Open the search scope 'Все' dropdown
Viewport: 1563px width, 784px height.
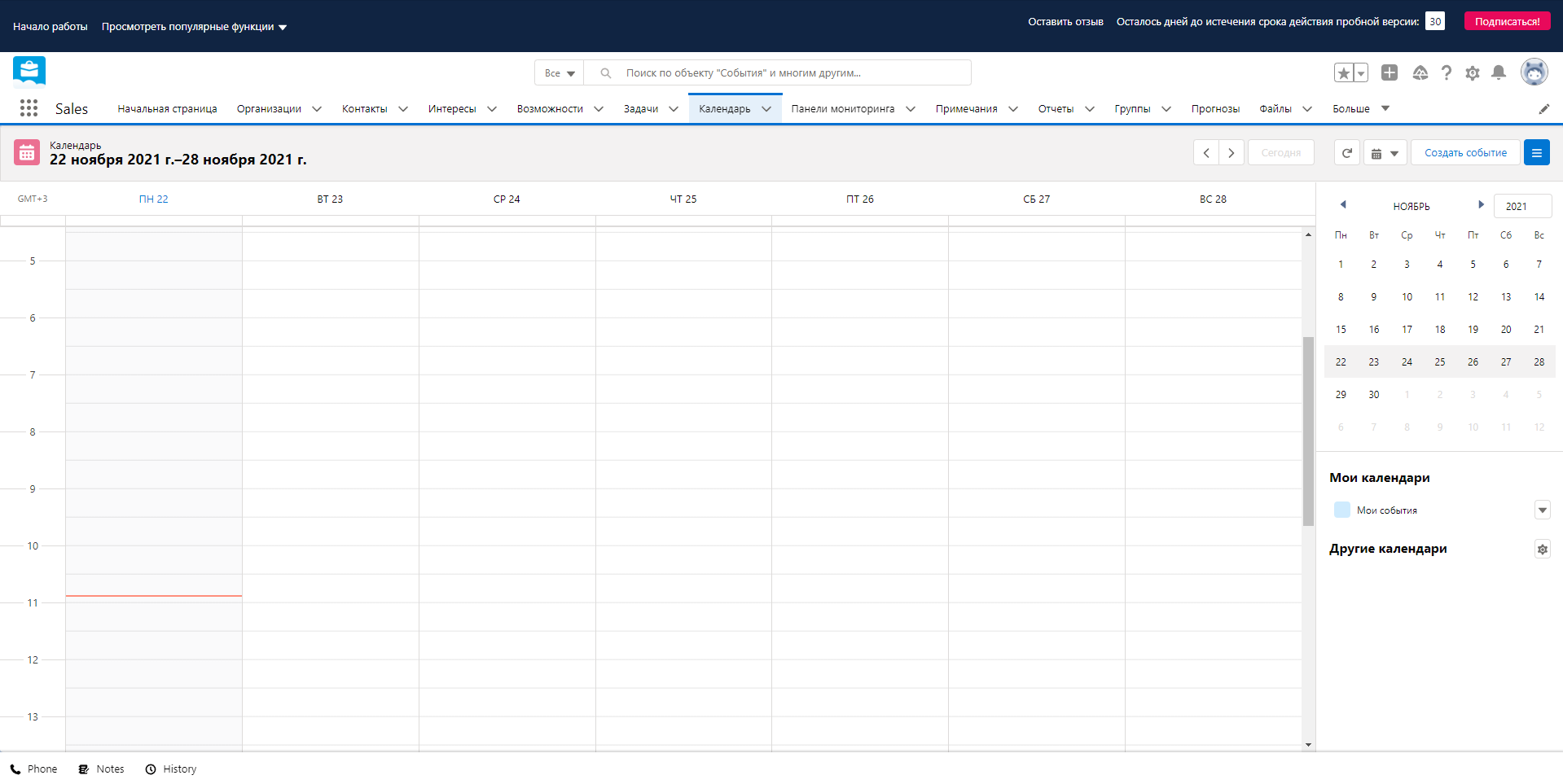(x=560, y=73)
